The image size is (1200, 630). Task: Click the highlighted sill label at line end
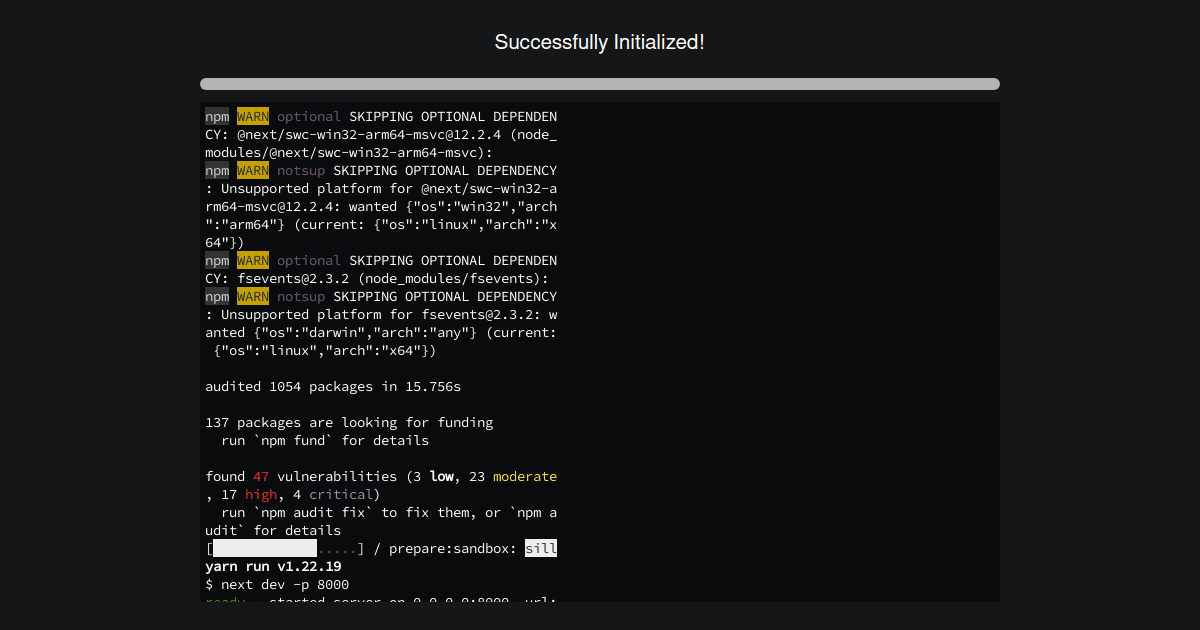(542, 548)
